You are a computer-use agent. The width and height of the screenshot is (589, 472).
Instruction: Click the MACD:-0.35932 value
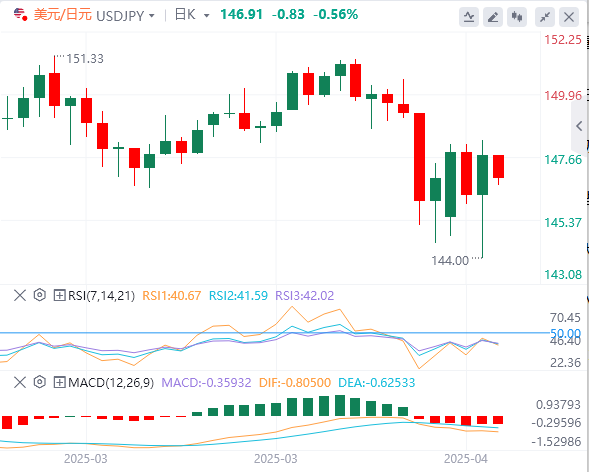tap(206, 383)
